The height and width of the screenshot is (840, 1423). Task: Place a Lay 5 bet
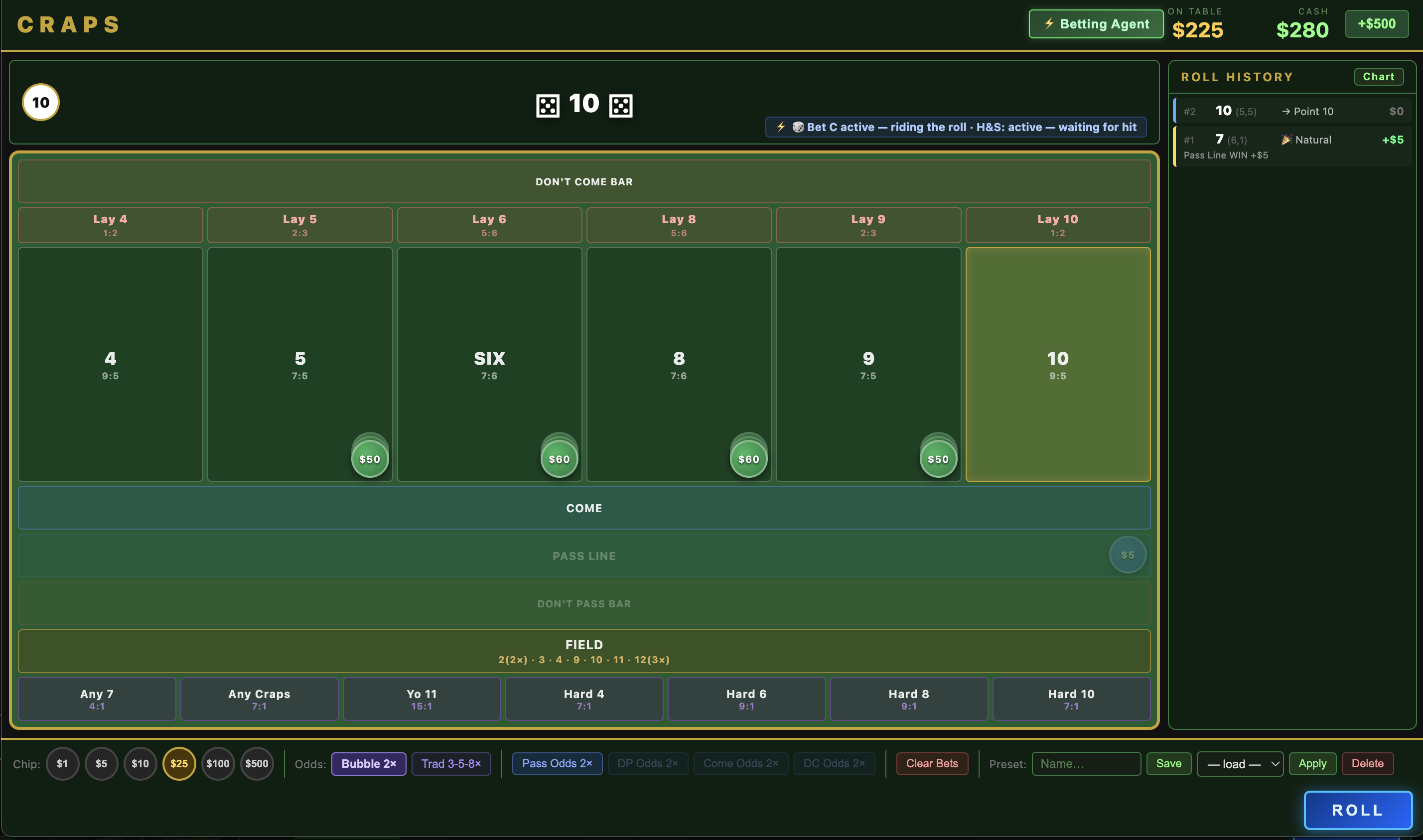click(300, 225)
